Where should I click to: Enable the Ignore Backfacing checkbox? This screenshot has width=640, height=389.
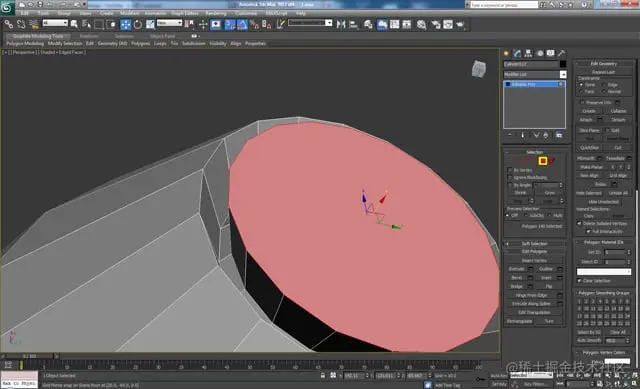(x=509, y=177)
